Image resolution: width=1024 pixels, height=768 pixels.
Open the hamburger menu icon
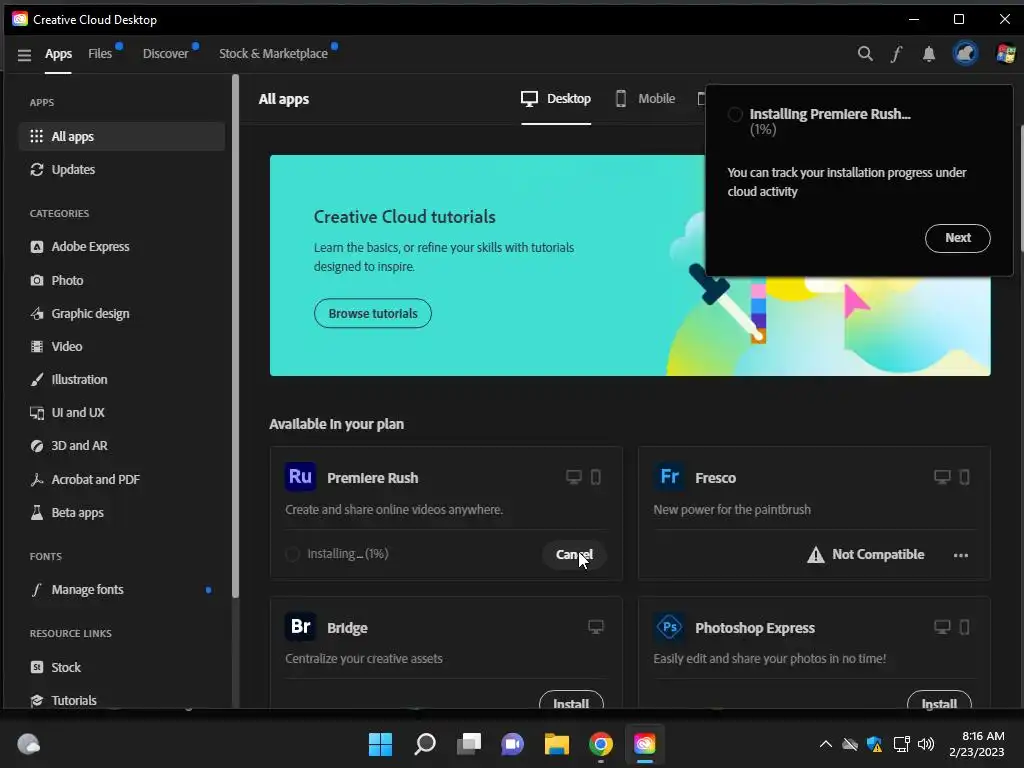(24, 55)
